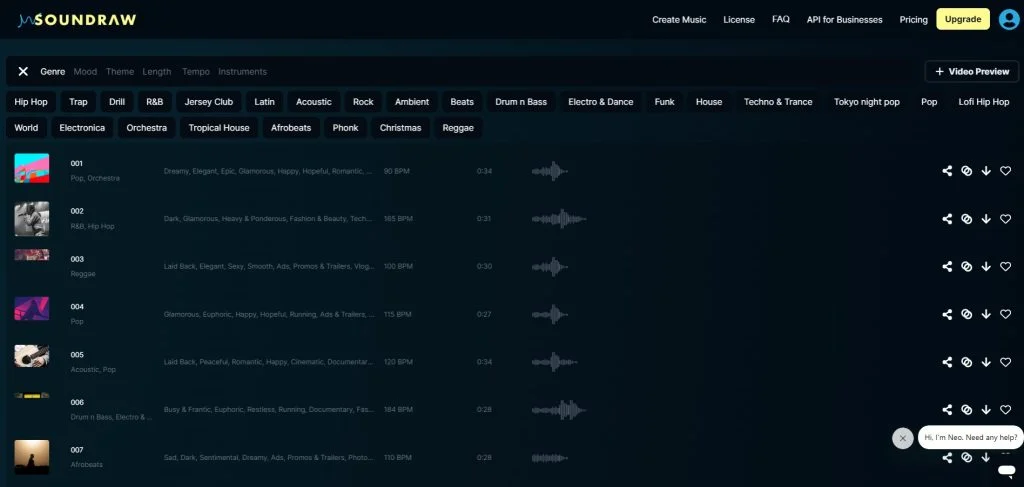Image resolution: width=1024 pixels, height=487 pixels.
Task: Switch to the Length filter tab
Action: click(157, 71)
